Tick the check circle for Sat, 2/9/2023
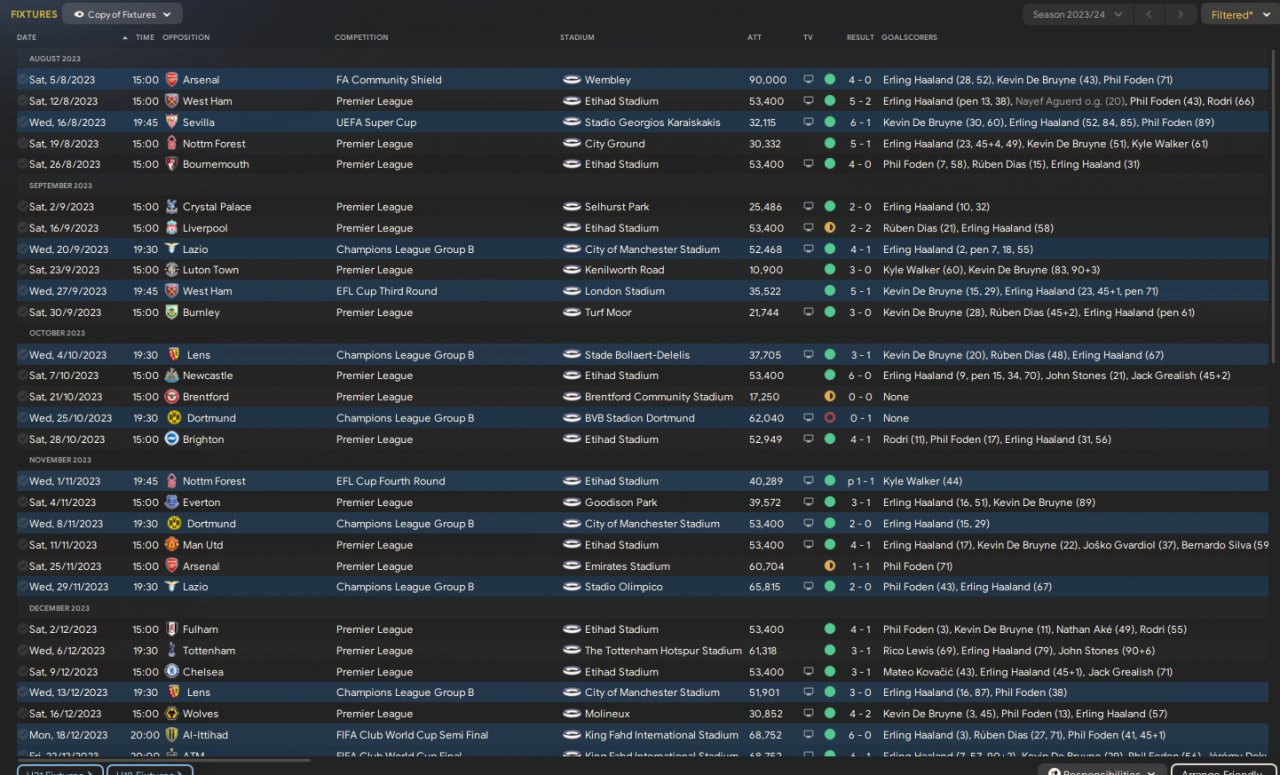The height and width of the screenshot is (775, 1280). (22, 207)
